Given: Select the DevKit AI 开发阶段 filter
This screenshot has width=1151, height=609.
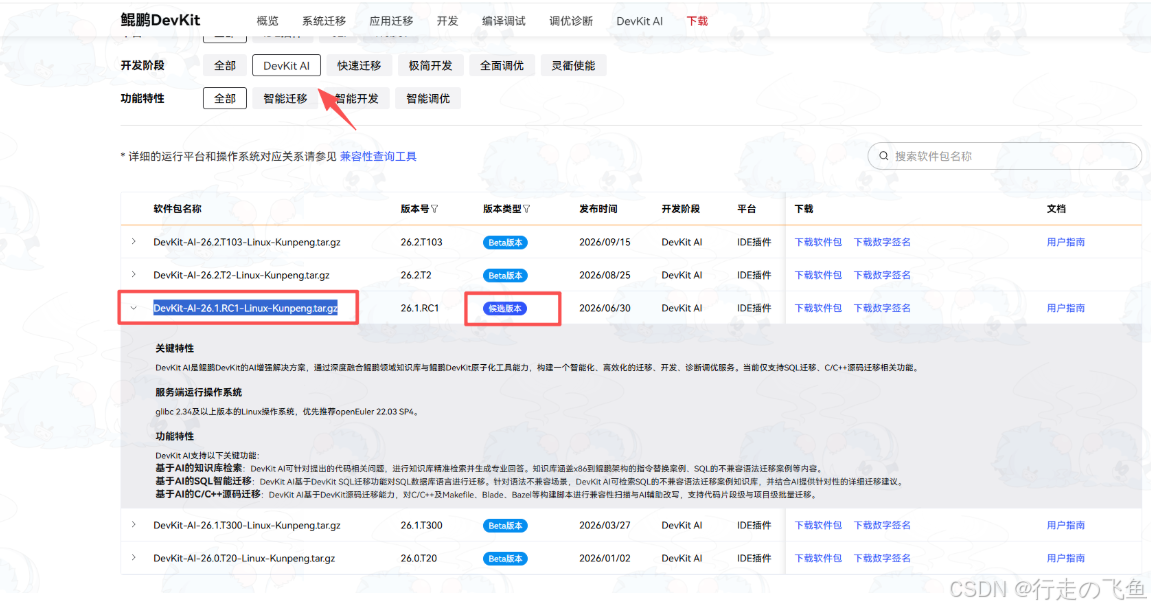Looking at the screenshot, I should point(286,65).
